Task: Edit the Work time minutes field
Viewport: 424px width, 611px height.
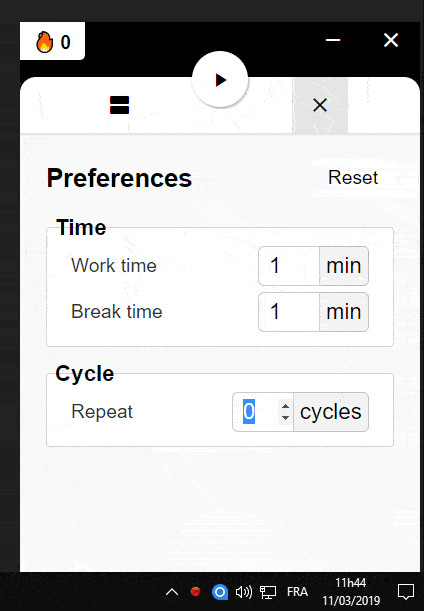Action: click(289, 266)
